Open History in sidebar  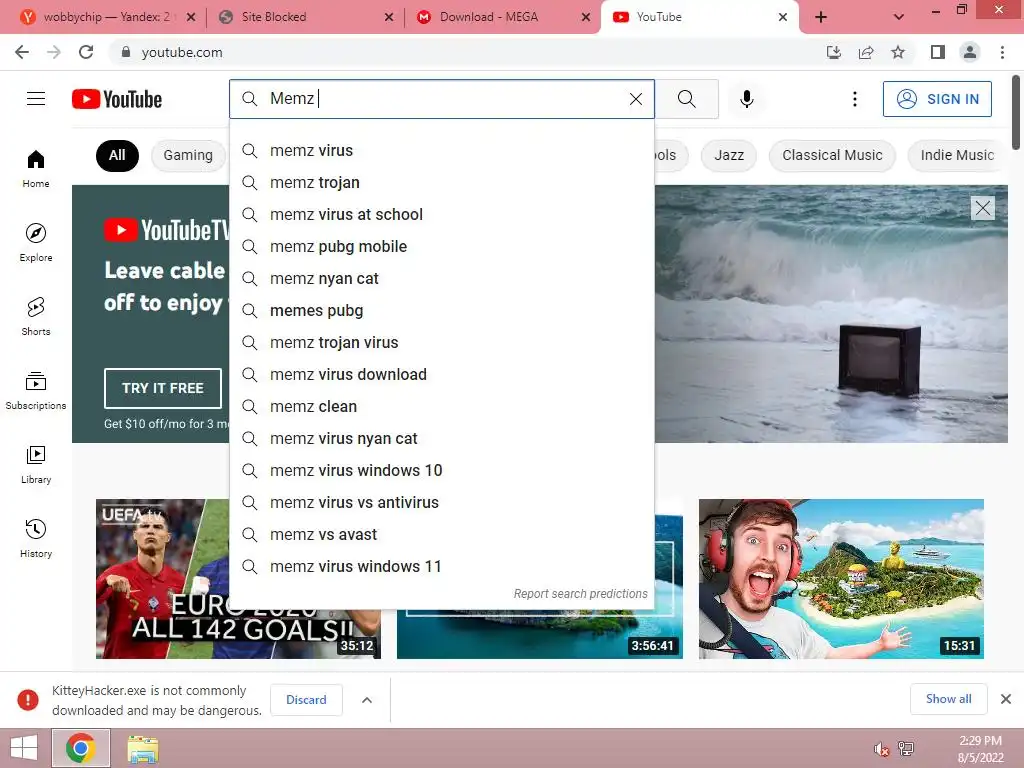tap(36, 539)
